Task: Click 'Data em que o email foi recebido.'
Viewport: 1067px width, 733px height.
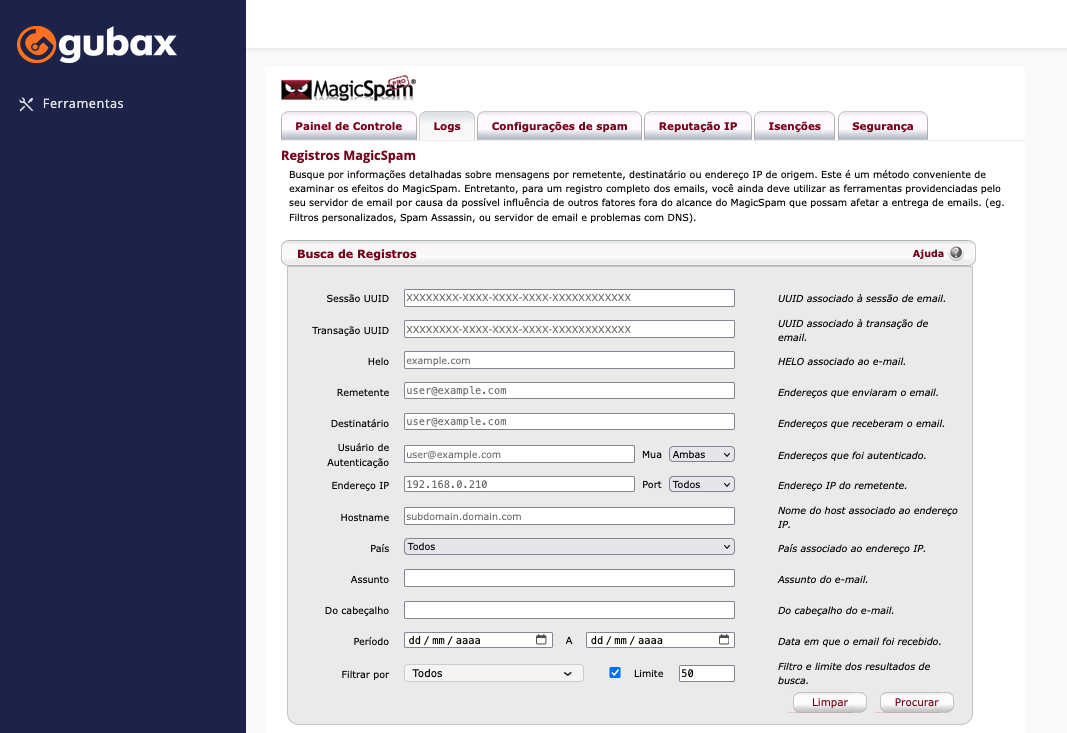Action: (859, 641)
